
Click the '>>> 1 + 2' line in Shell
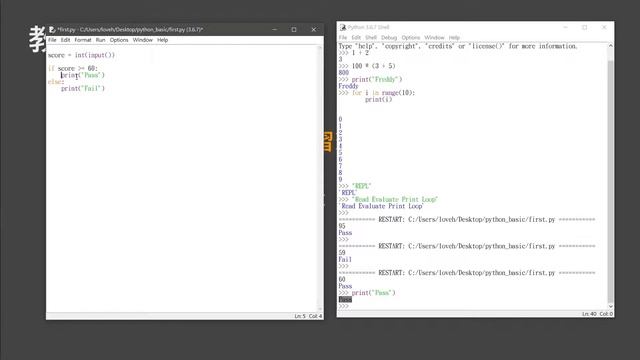point(353,53)
